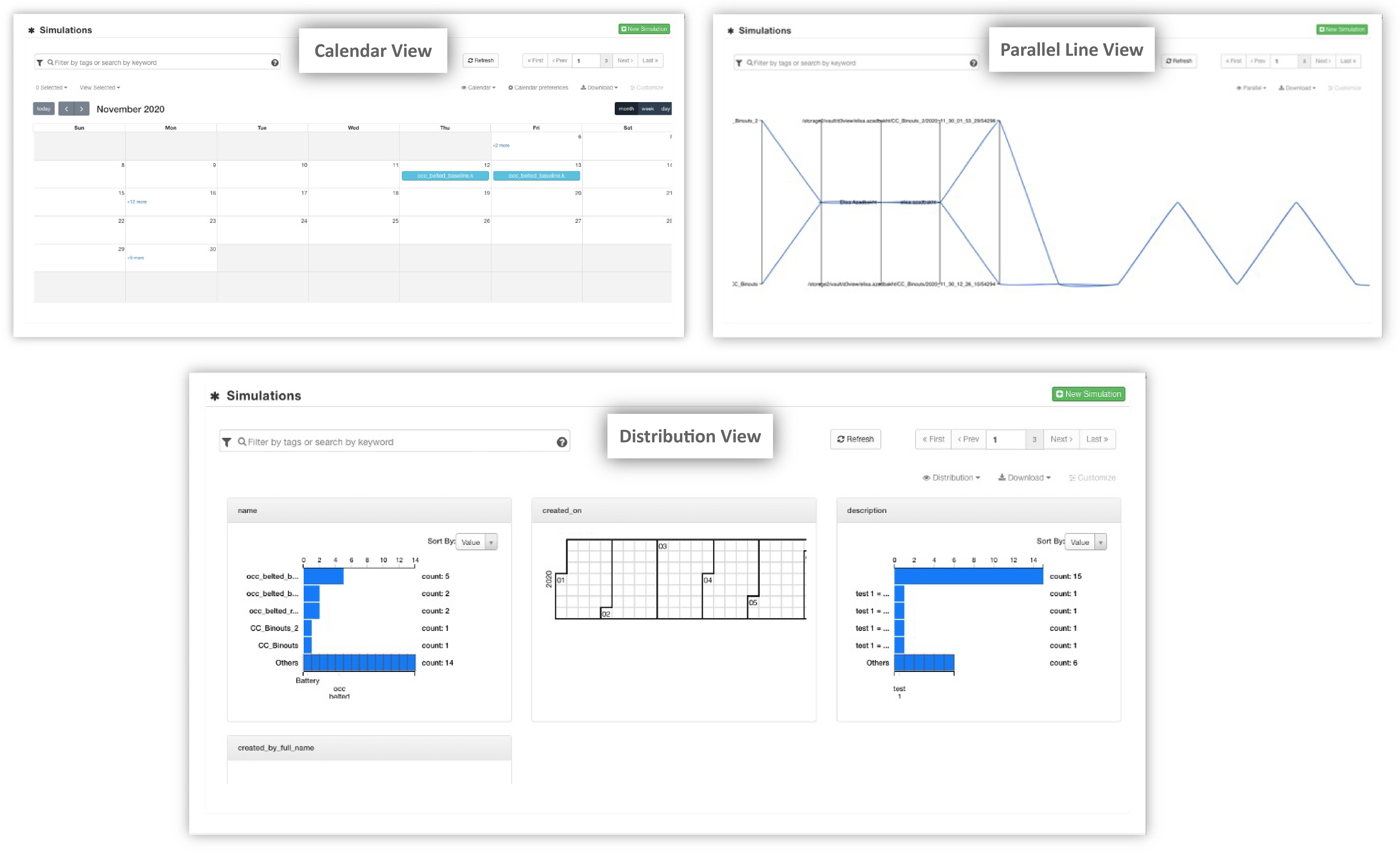Click page number field in Distribution View

pyautogui.click(x=1006, y=439)
